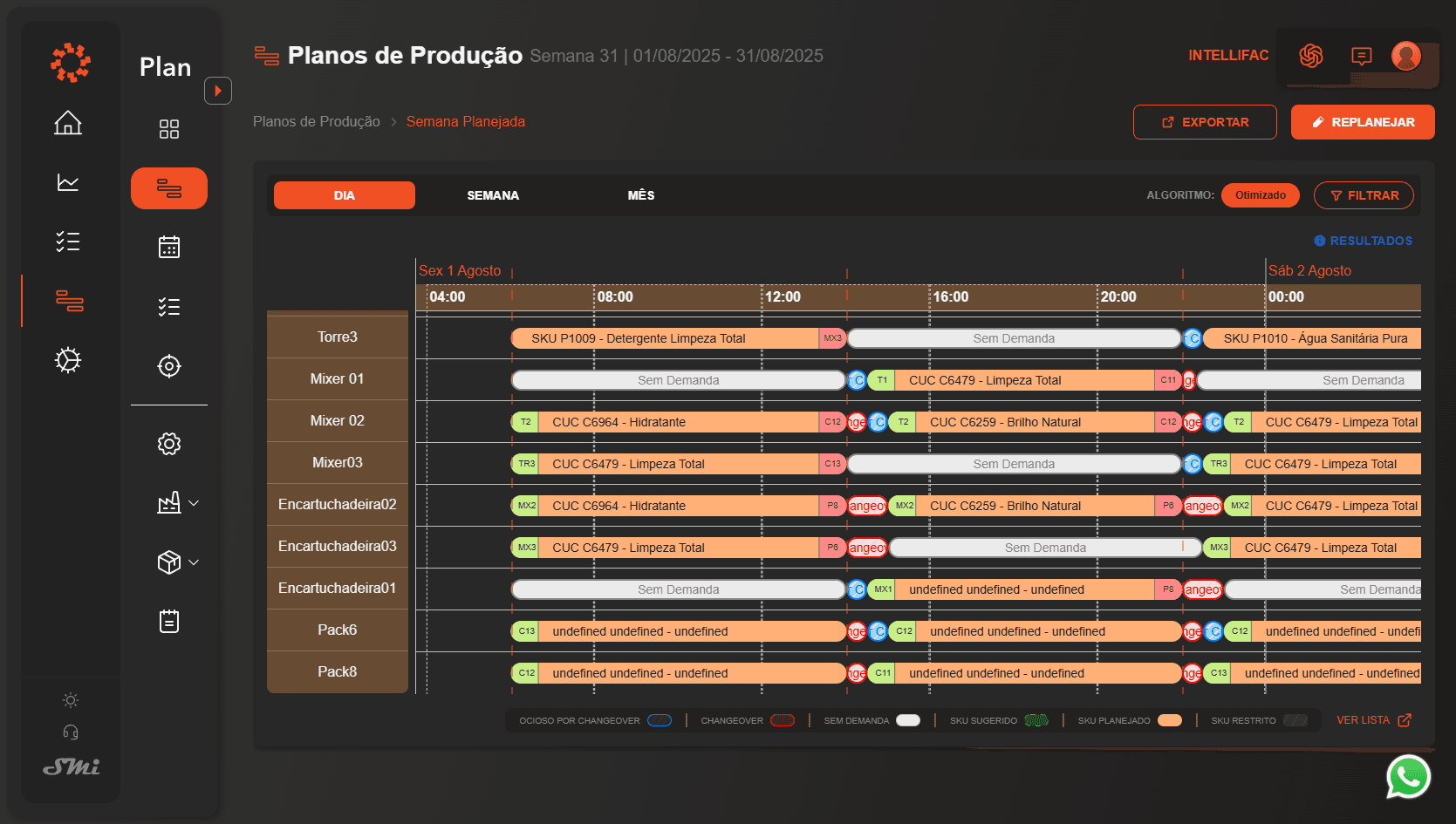This screenshot has width=1456, height=824.
Task: Open the WhatsApp chat button
Action: coord(1408,776)
